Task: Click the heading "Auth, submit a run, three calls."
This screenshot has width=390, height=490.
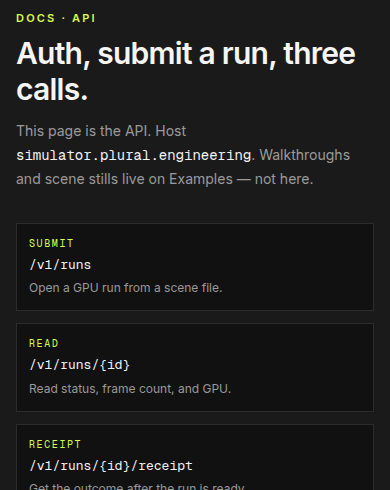Action: [x=186, y=71]
